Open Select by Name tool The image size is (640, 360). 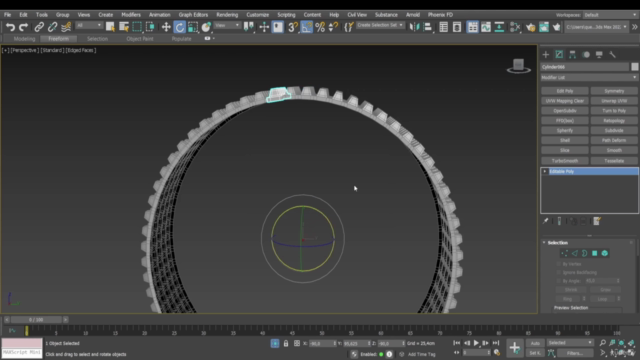point(124,27)
